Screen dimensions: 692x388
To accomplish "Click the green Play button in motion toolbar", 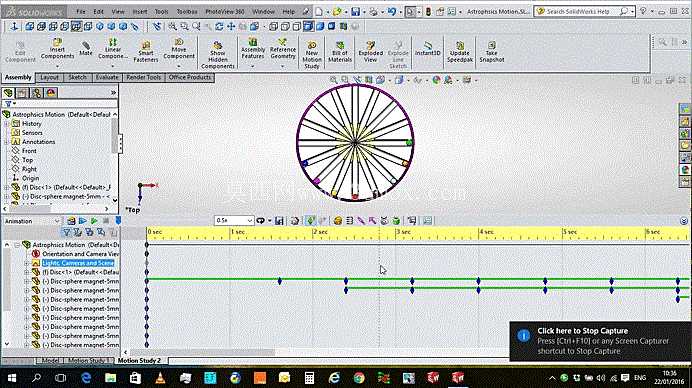I will 94,221.
